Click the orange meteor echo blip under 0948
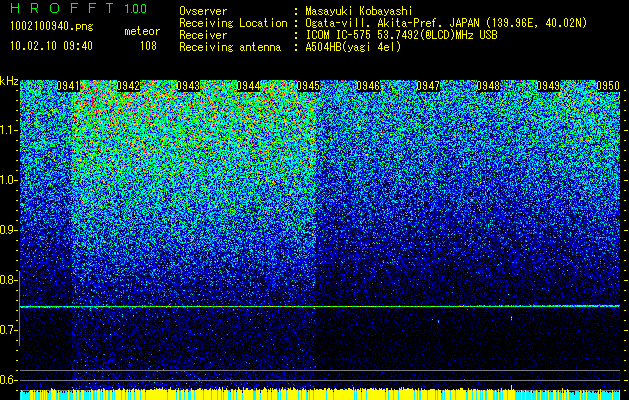629x400 pixels. [x=511, y=318]
